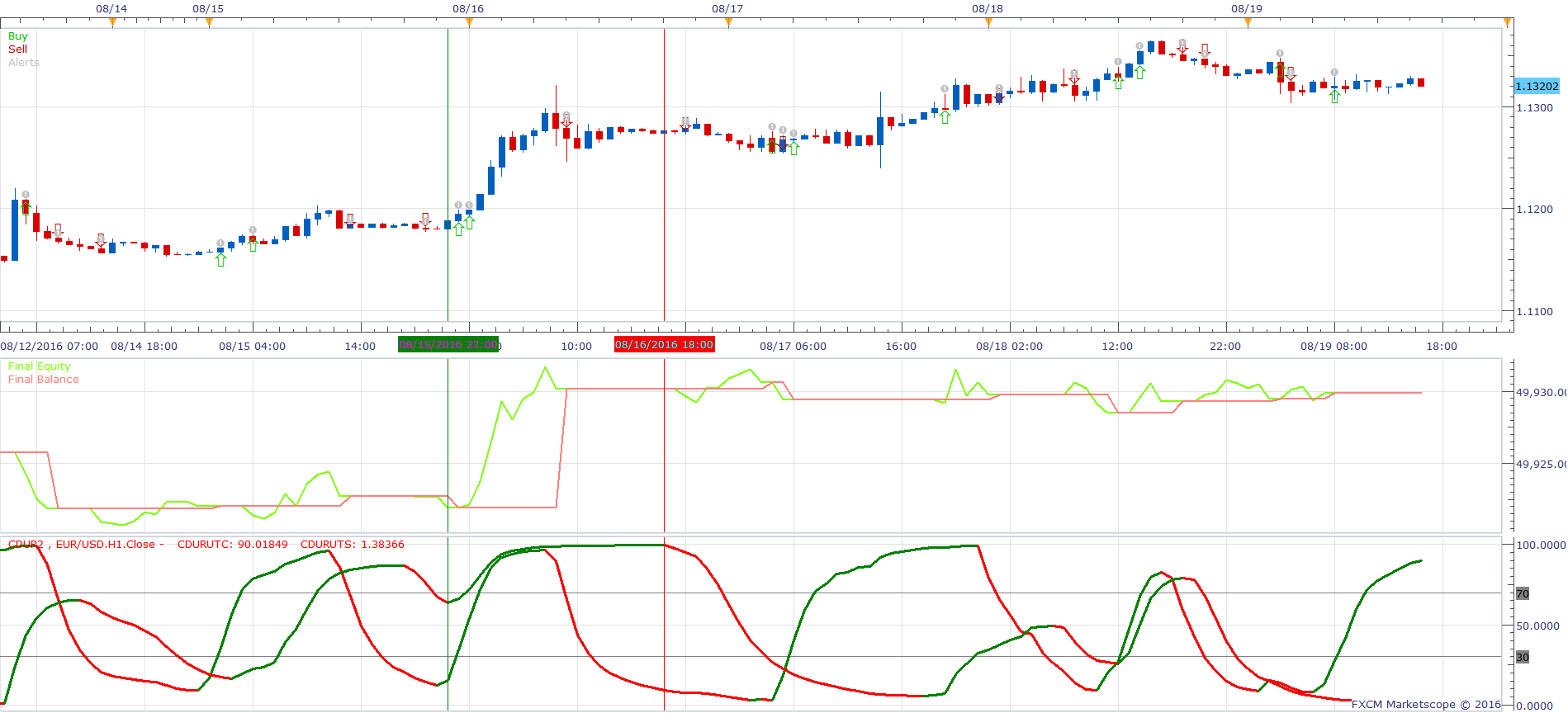Image resolution: width=1568 pixels, height=713 pixels.
Task: Click the last green buy arrow near 08/19 08:00
Action: coord(1334,97)
